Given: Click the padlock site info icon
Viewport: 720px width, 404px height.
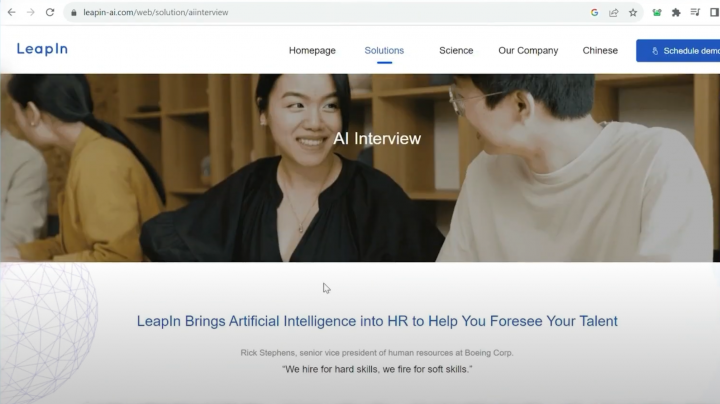Looking at the screenshot, I should pos(73,13).
